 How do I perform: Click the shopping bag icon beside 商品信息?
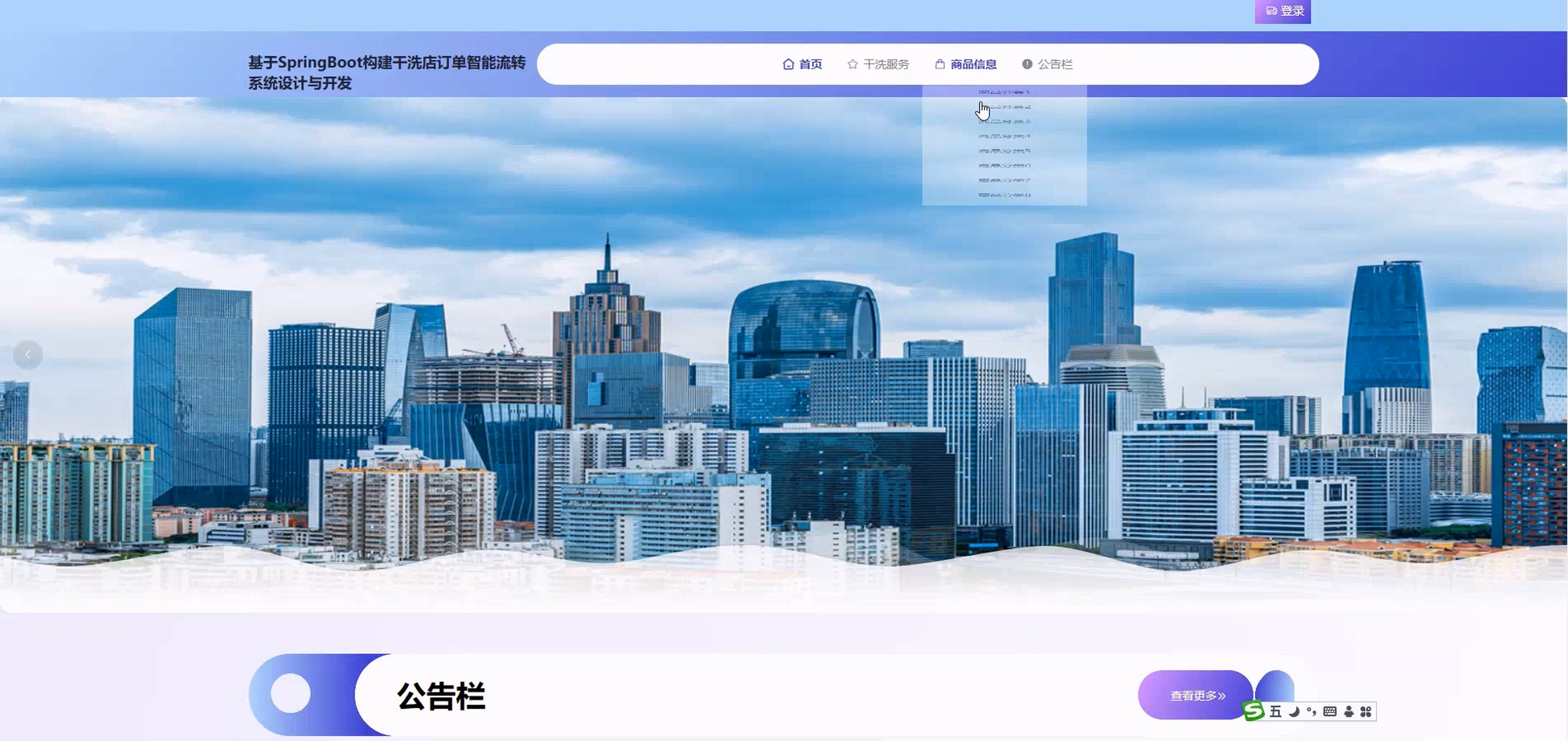(940, 64)
